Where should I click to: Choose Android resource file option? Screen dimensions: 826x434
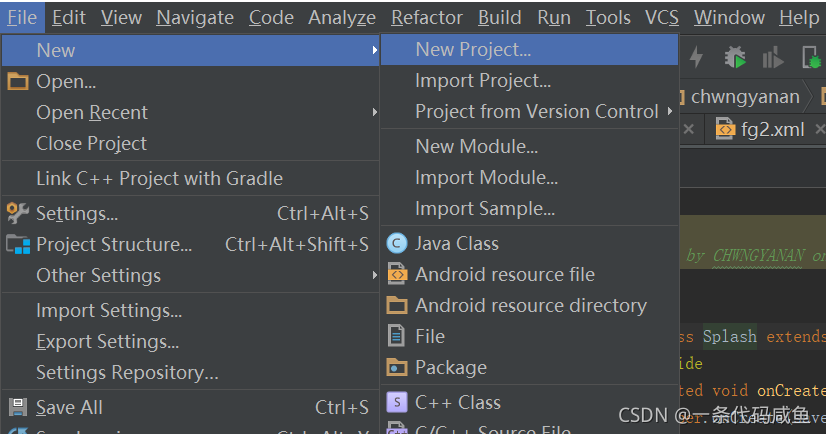pos(504,274)
